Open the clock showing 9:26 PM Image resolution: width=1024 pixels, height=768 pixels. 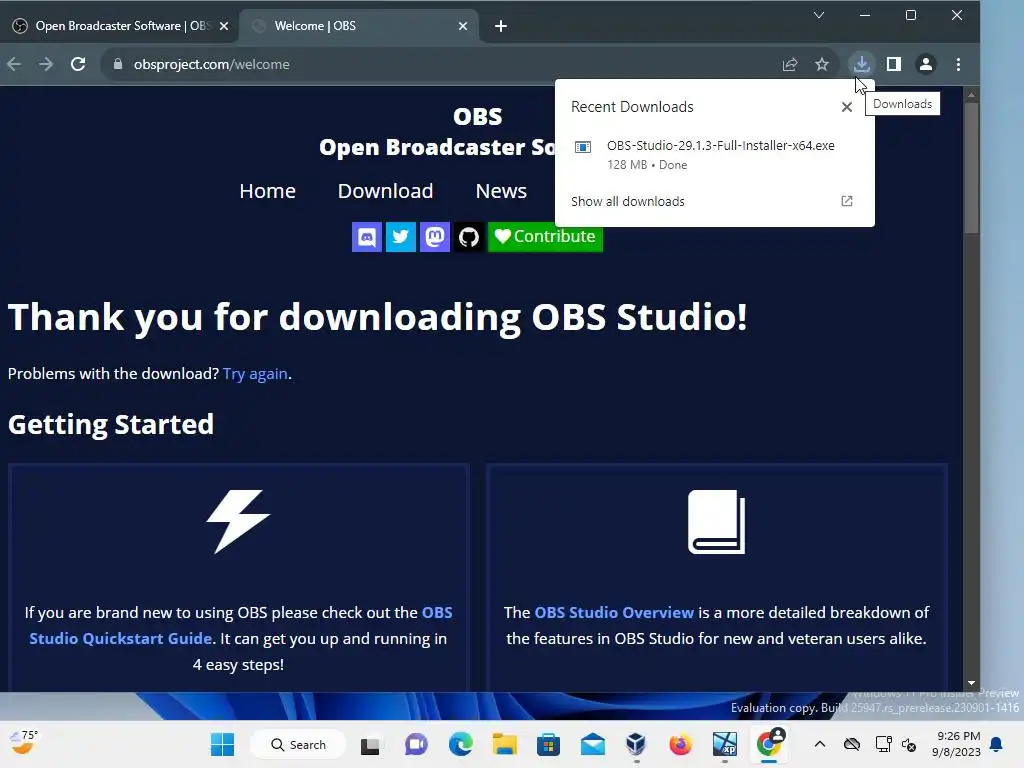tap(957, 744)
